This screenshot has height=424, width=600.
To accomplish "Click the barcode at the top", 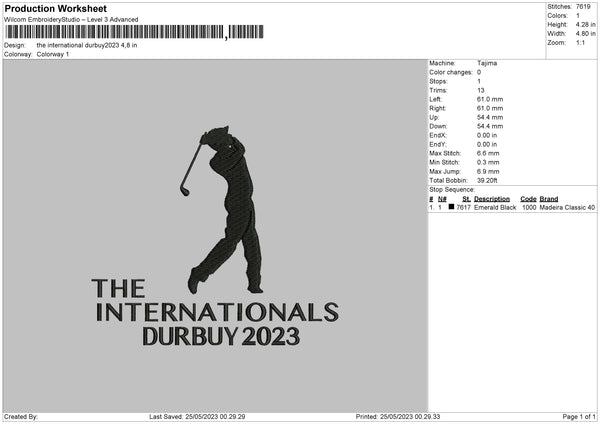I will click(x=135, y=32).
